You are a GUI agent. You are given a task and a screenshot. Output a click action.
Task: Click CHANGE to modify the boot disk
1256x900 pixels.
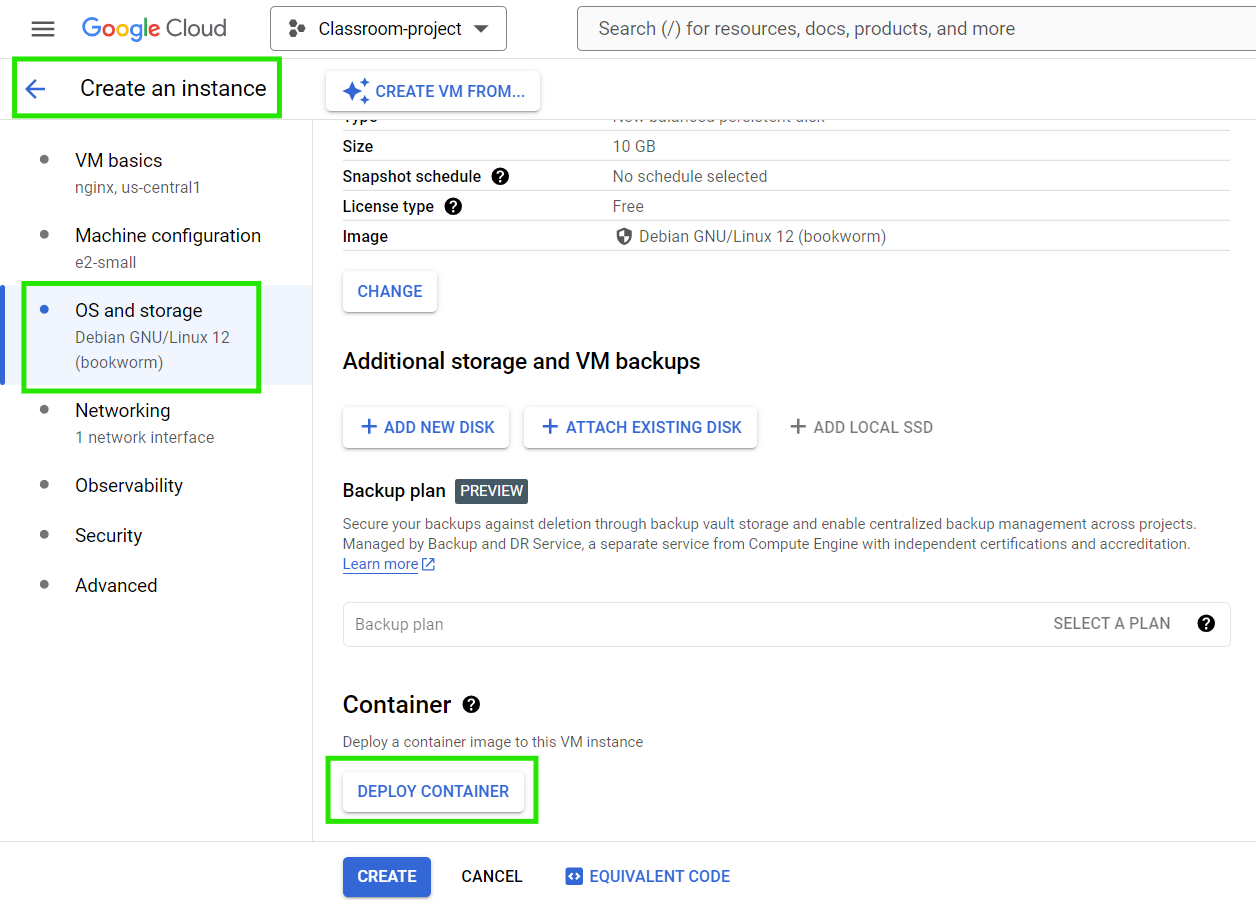(x=389, y=291)
